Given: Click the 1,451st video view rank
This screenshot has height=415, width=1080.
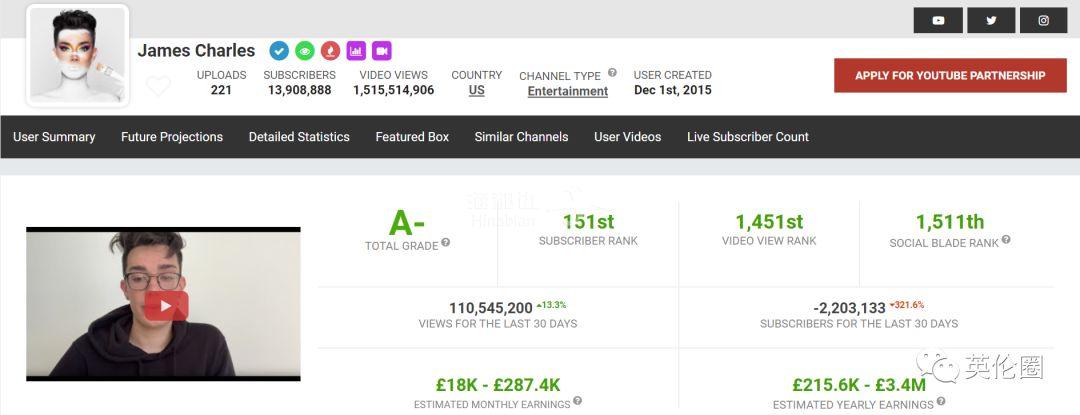Looking at the screenshot, I should pyautogui.click(x=769, y=222).
